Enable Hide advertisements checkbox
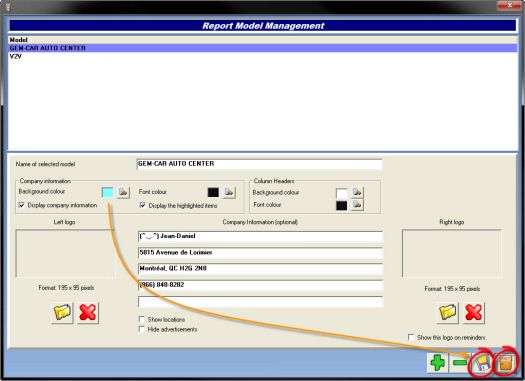The width and height of the screenshot is (525, 381). click(x=142, y=329)
